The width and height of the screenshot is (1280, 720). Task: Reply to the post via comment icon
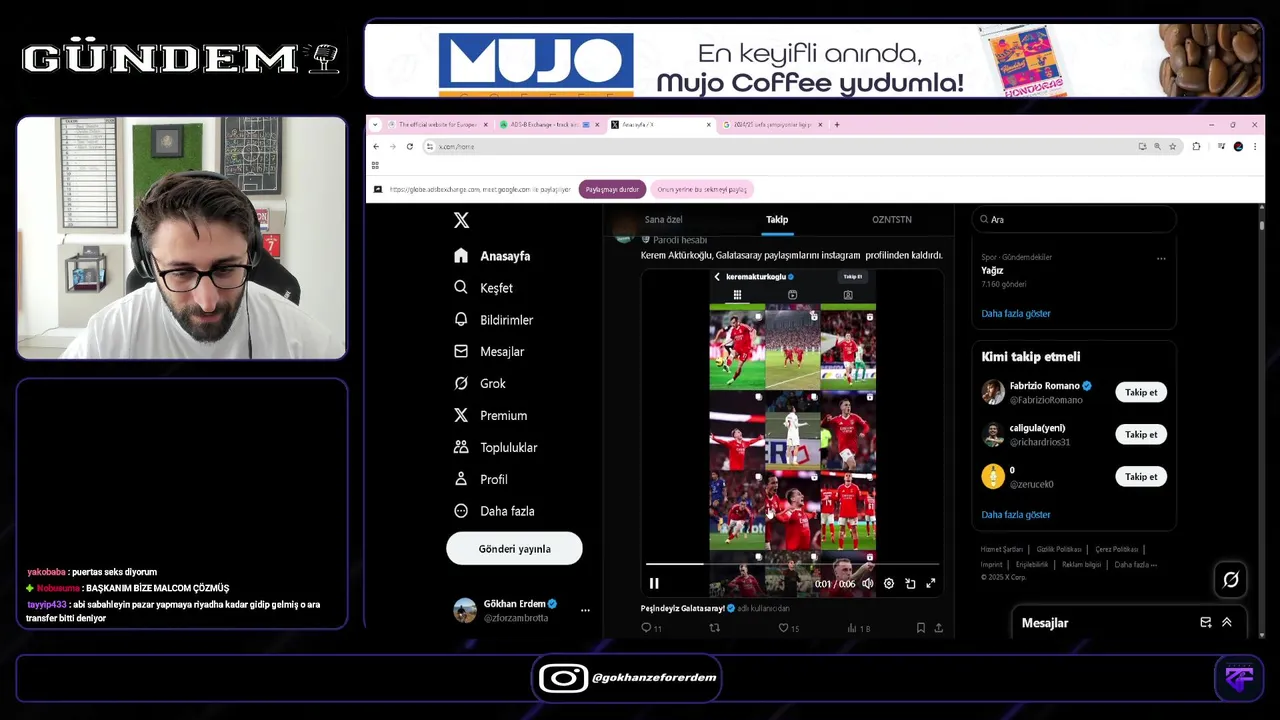tap(646, 628)
